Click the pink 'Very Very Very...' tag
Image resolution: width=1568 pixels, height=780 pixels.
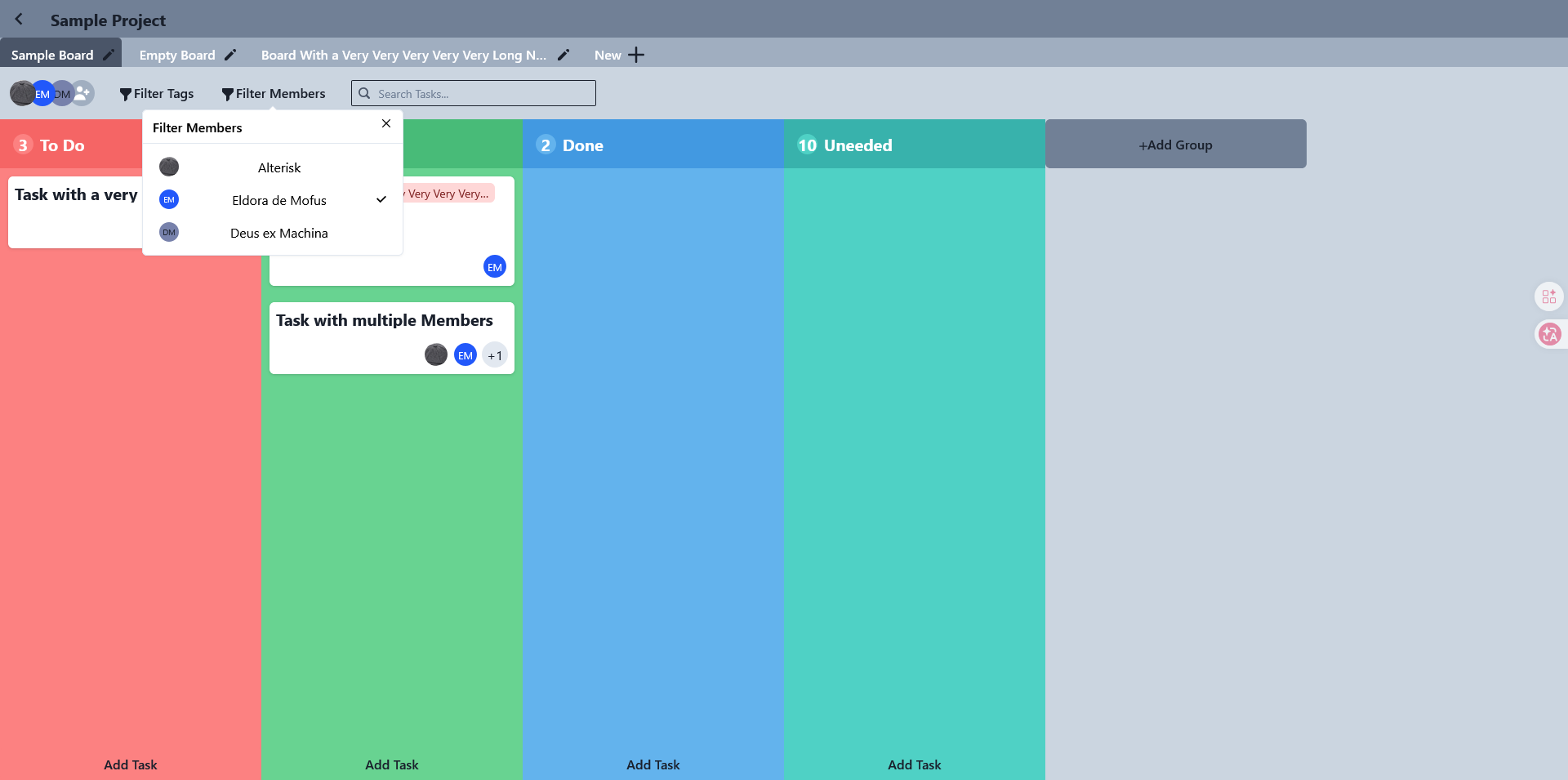click(x=448, y=194)
